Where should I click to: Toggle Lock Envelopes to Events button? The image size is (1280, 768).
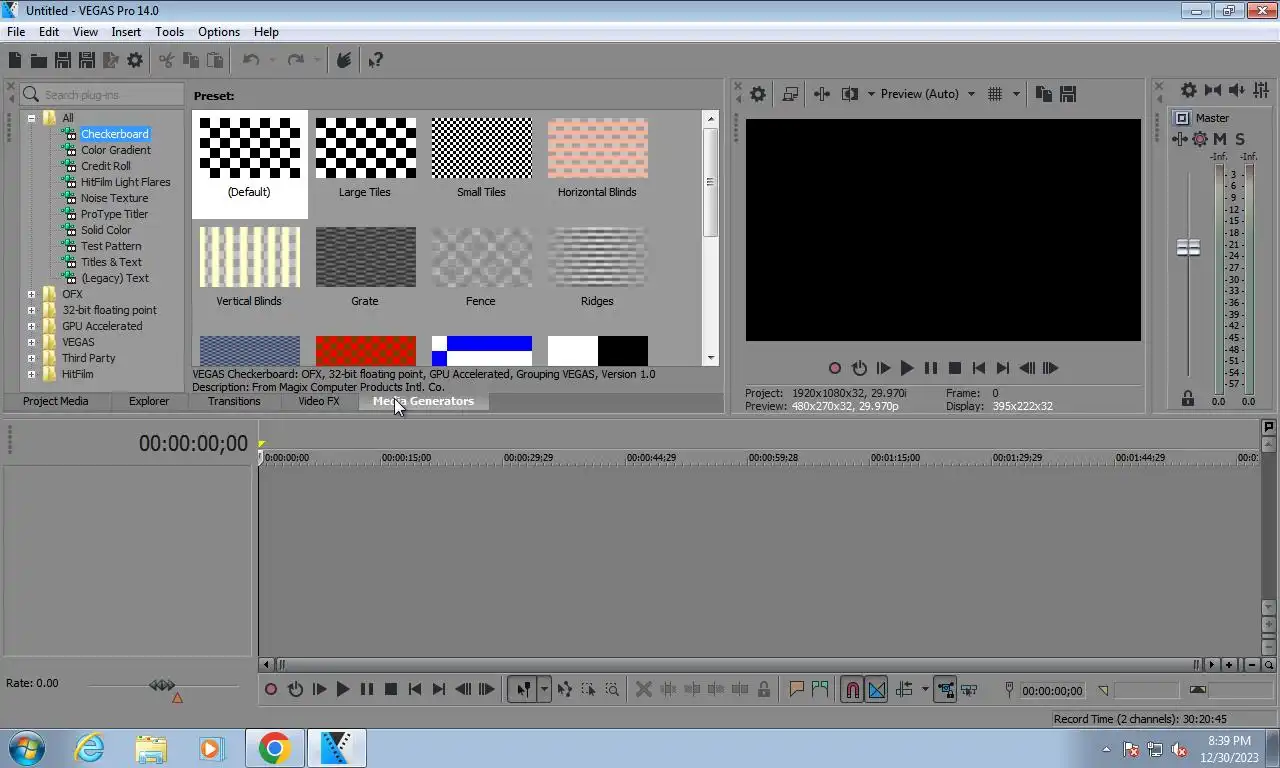click(944, 690)
